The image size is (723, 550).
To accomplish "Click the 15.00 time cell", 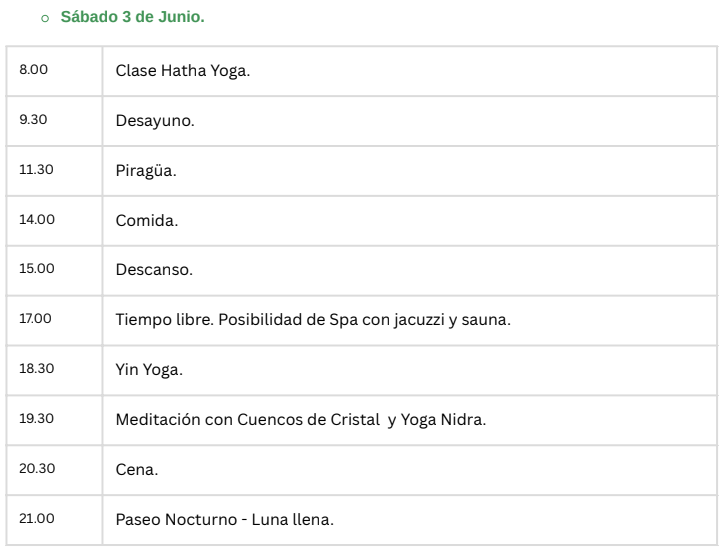I will tap(54, 270).
